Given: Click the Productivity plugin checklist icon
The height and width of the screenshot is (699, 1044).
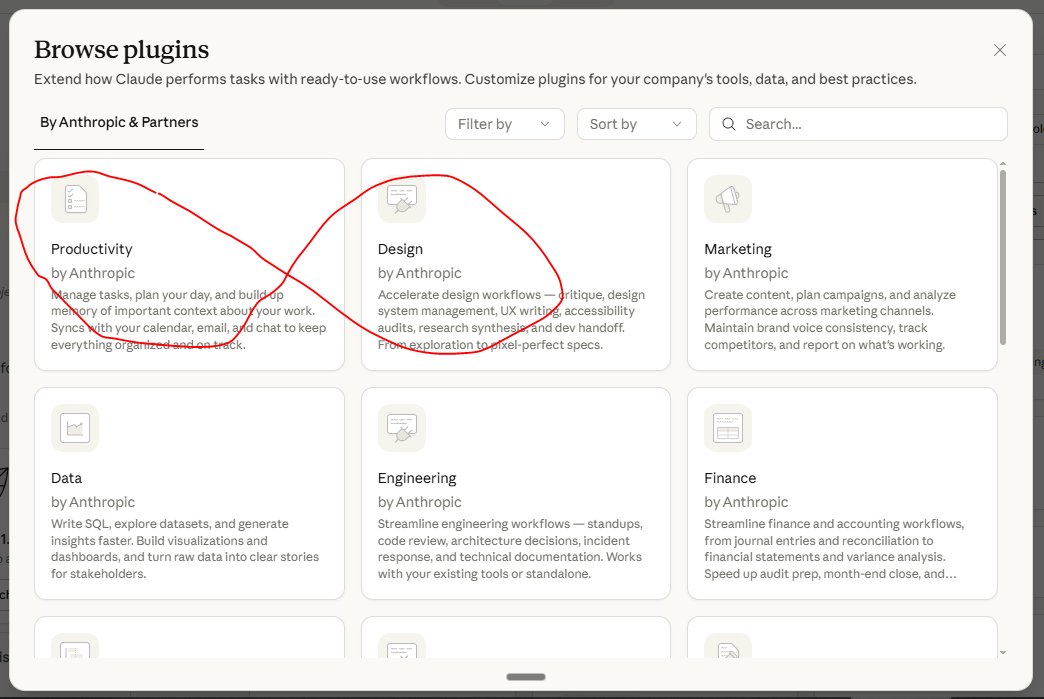Looking at the screenshot, I should coord(75,198).
